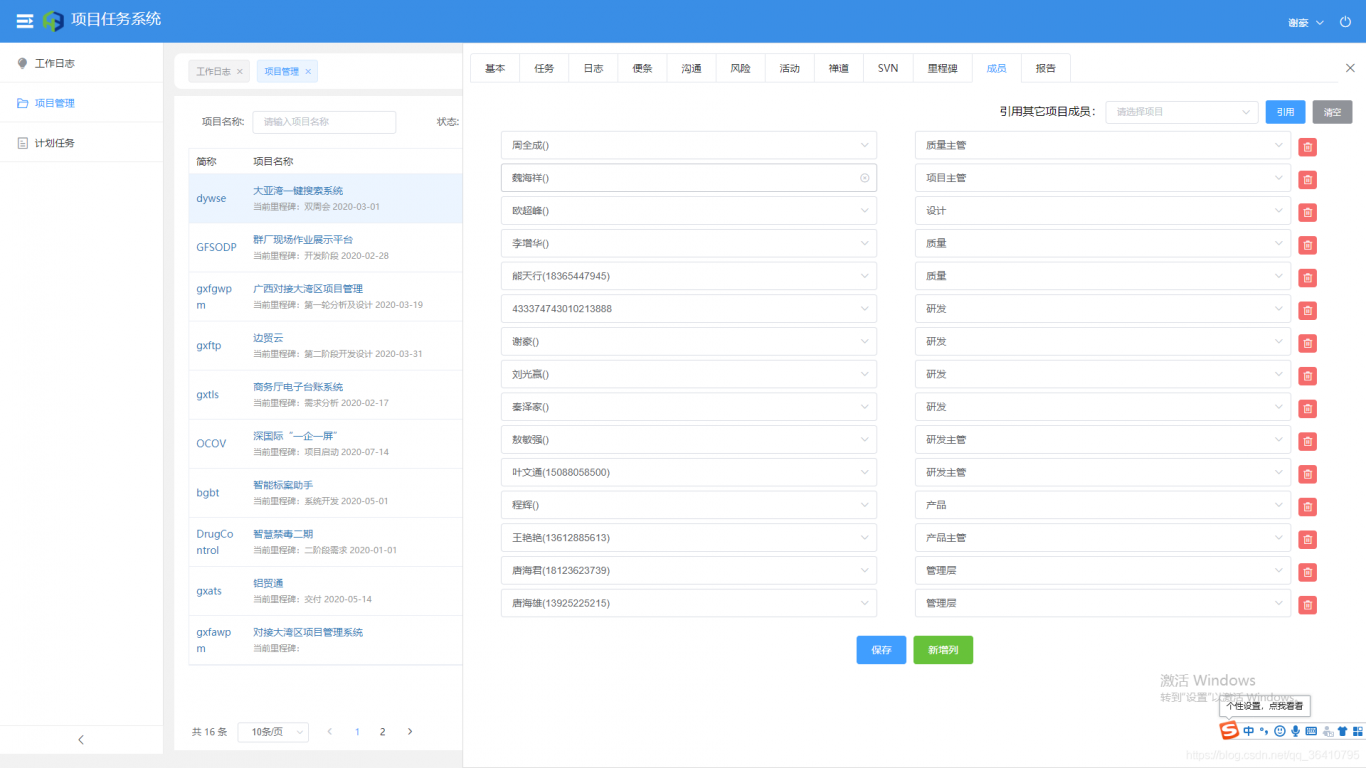Open the 项目主管 role dropdown
The width and height of the screenshot is (1366, 768).
[x=1103, y=178]
